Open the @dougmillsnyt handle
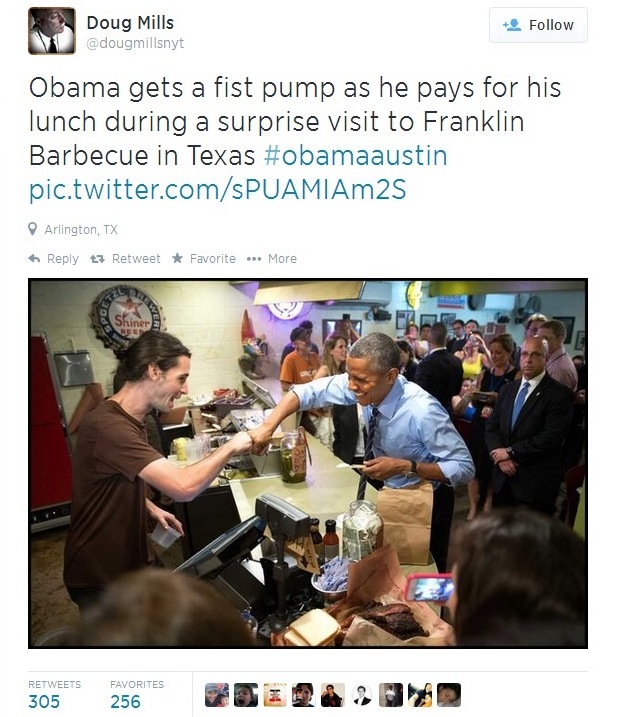The image size is (617, 717). [x=135, y=43]
